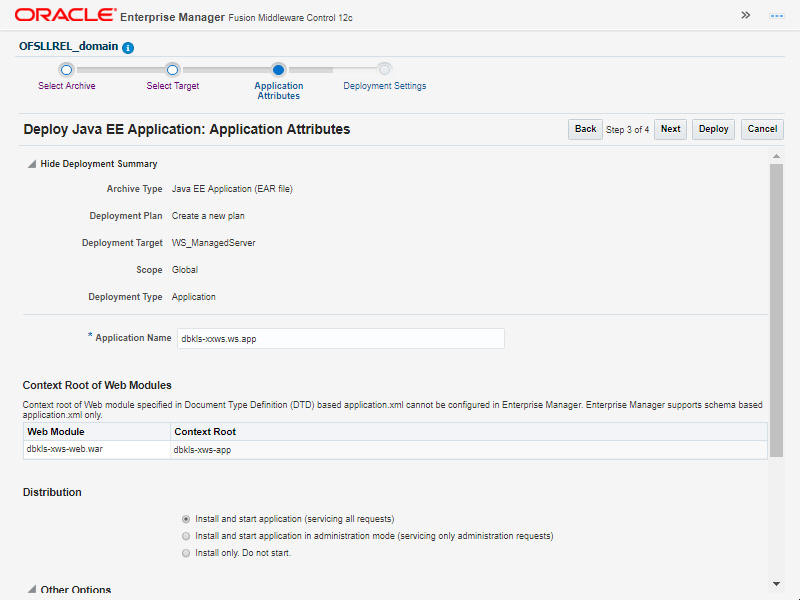Click the Context Root of Web Modules heading
This screenshot has height=600, width=800.
[97, 385]
